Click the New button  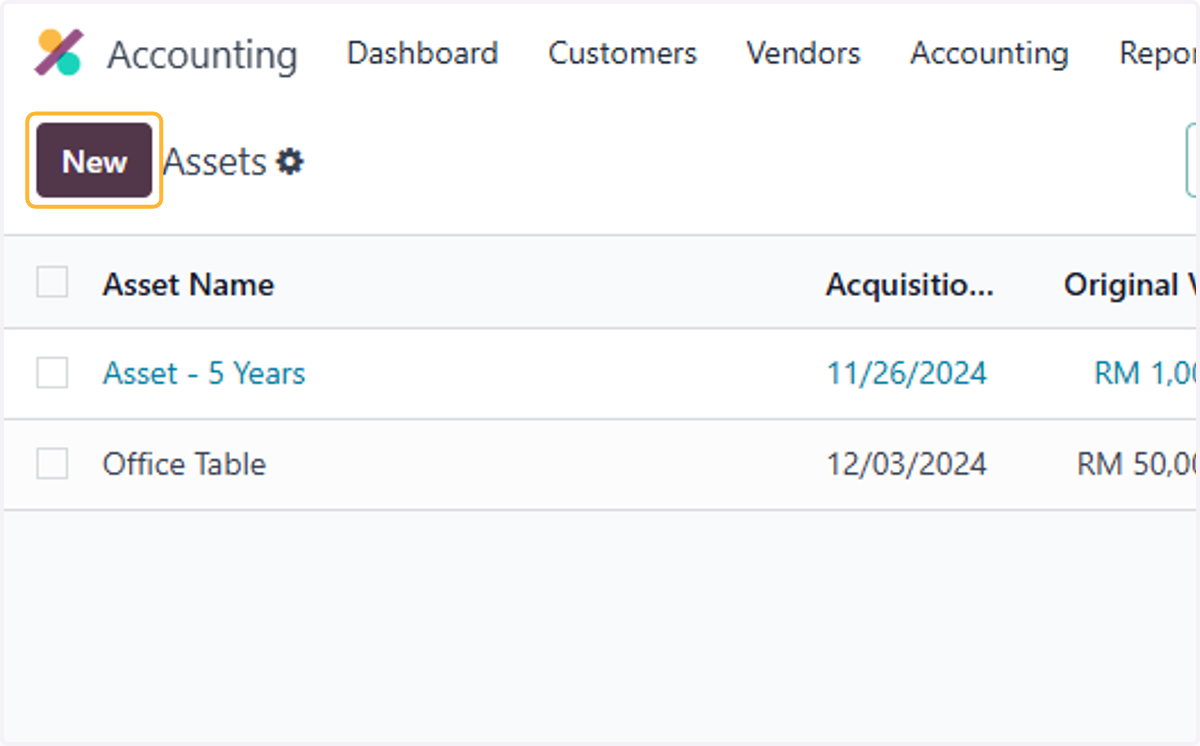tap(94, 161)
